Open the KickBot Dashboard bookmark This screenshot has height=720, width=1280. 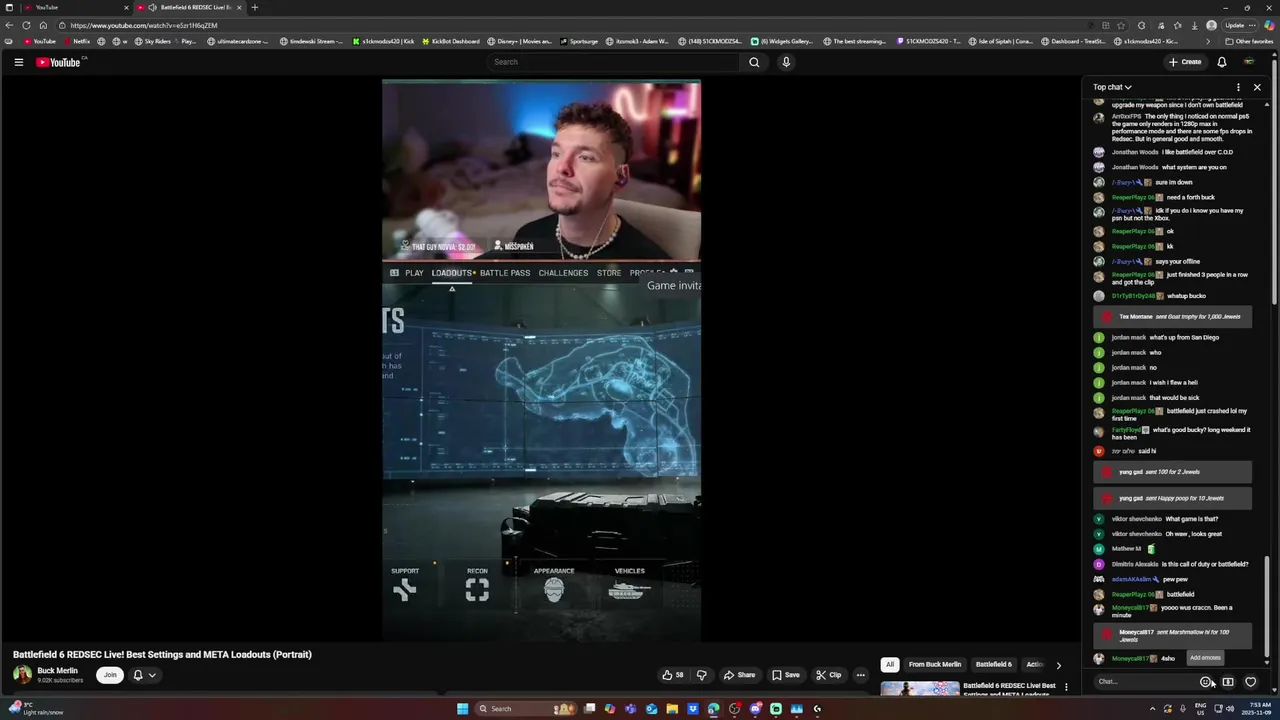pyautogui.click(x=449, y=41)
